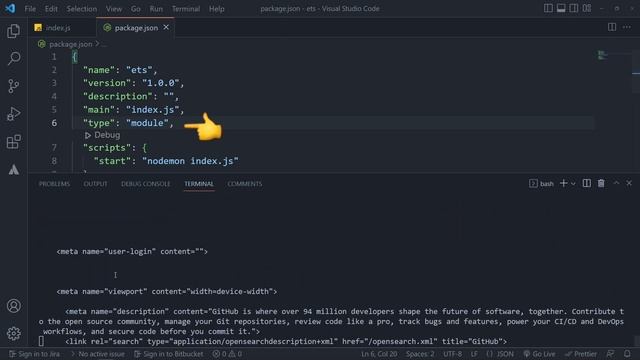
Task: Switch to the DEBUG CONSOLE tab
Action: (x=146, y=184)
